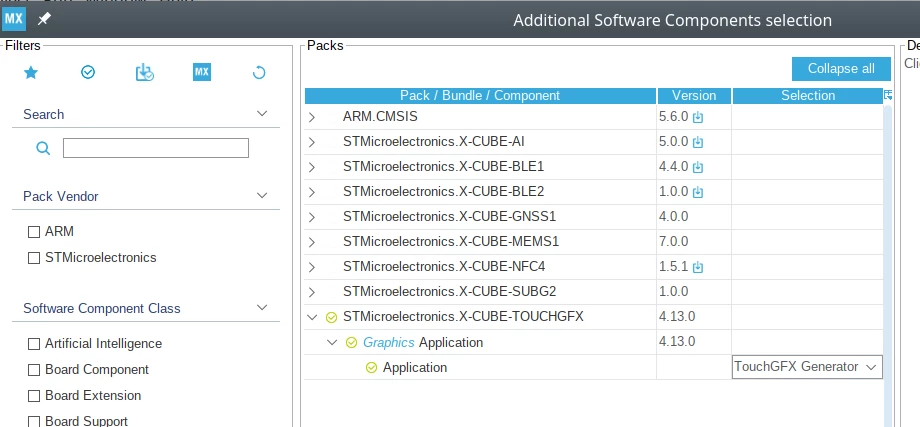Check the ARM pack vendor checkbox
Screen dimensions: 920x427
coord(34,232)
